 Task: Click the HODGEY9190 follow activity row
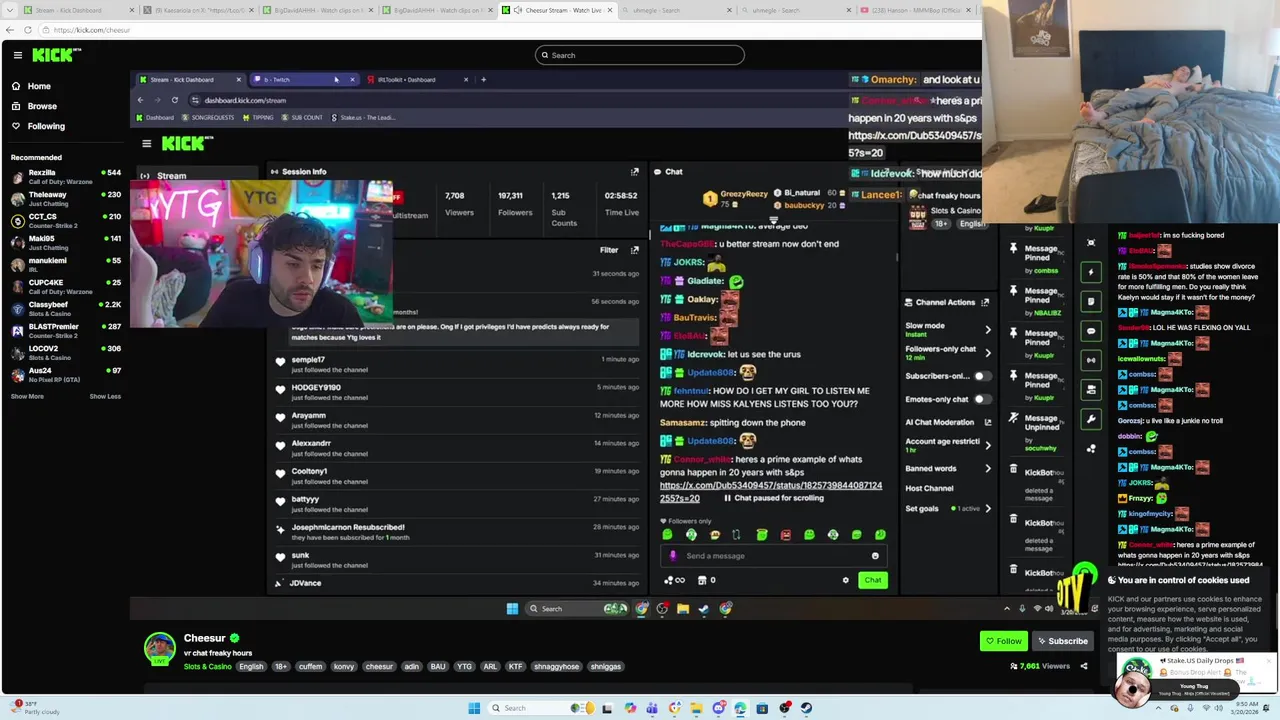tap(458, 392)
